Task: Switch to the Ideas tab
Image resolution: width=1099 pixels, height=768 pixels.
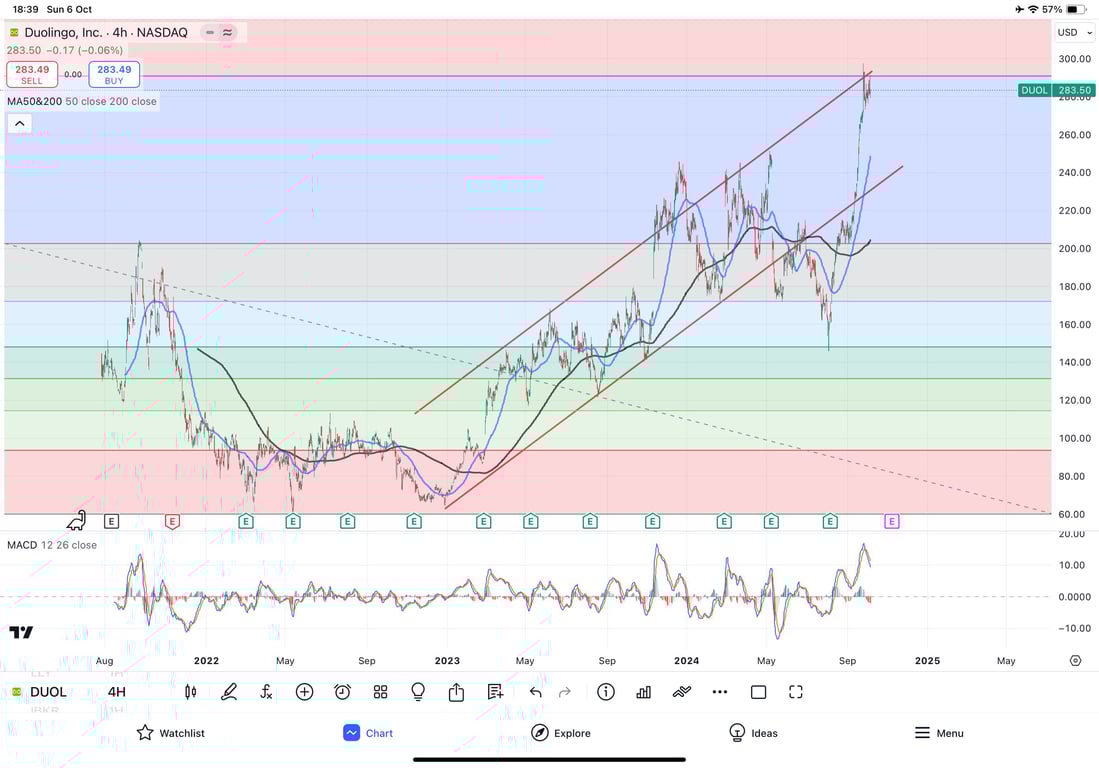Action: [x=753, y=733]
